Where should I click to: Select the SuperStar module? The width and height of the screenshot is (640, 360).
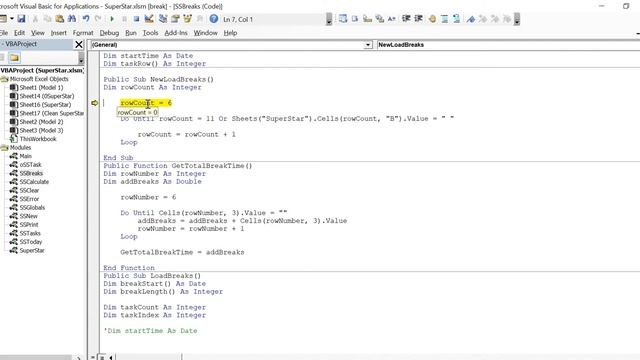[32, 251]
